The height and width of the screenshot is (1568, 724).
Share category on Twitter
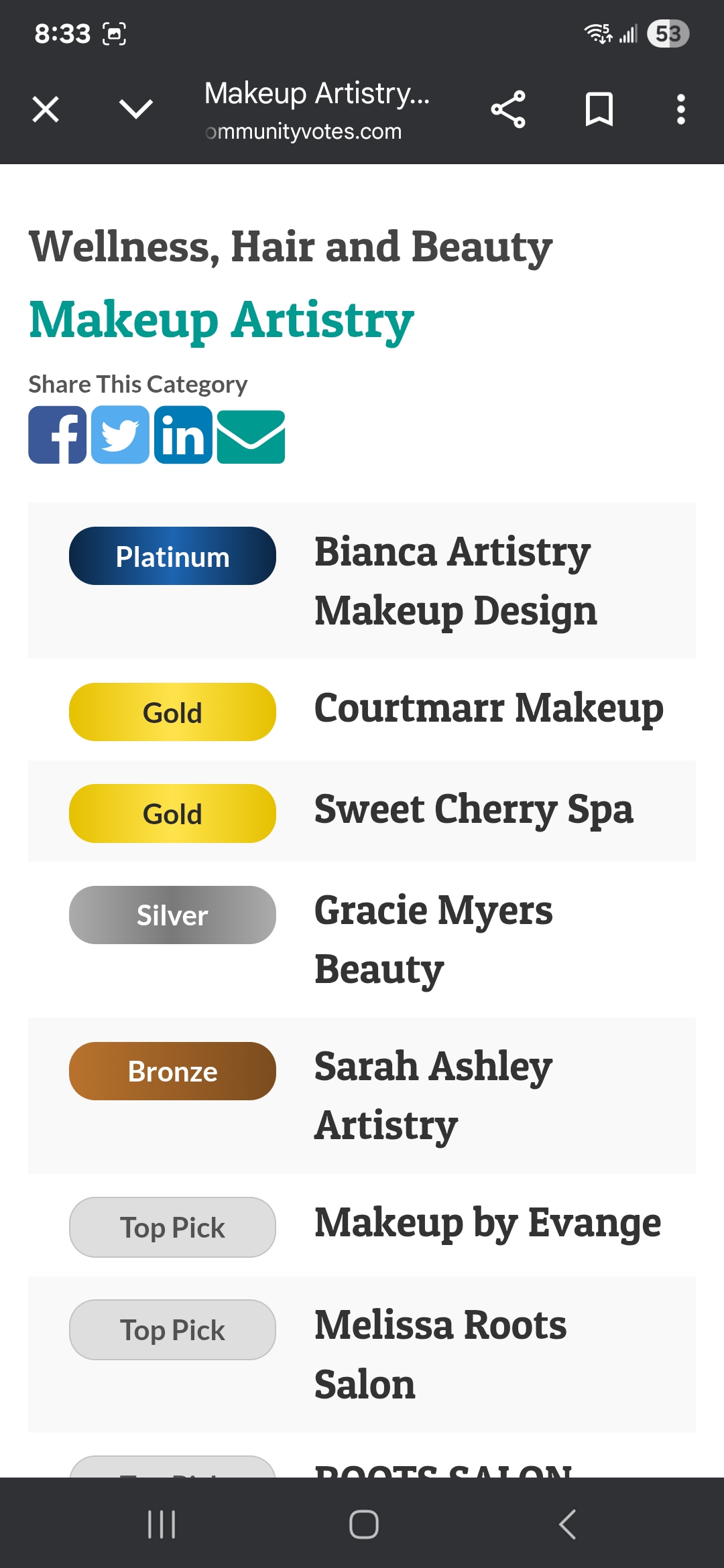coord(121,435)
